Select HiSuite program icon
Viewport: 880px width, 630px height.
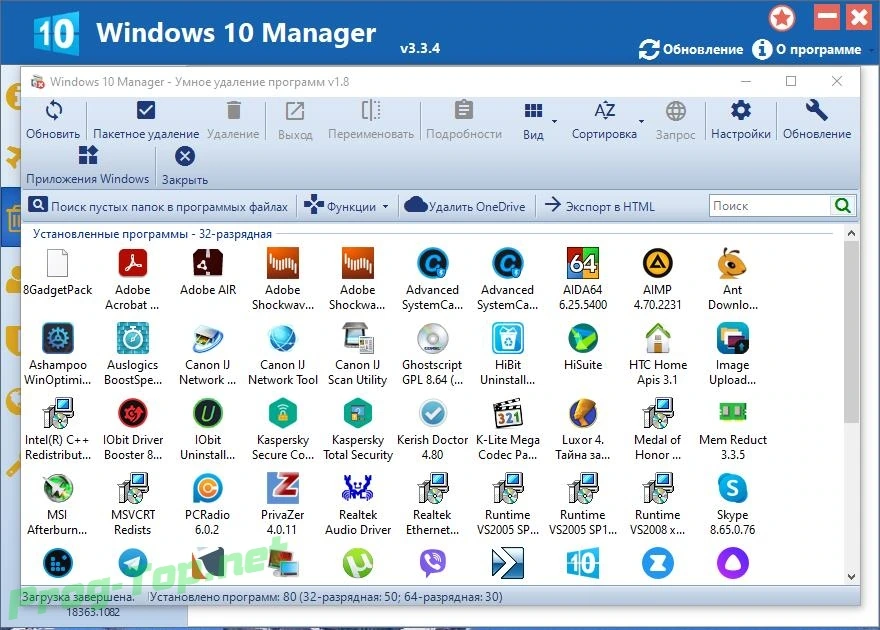point(583,338)
